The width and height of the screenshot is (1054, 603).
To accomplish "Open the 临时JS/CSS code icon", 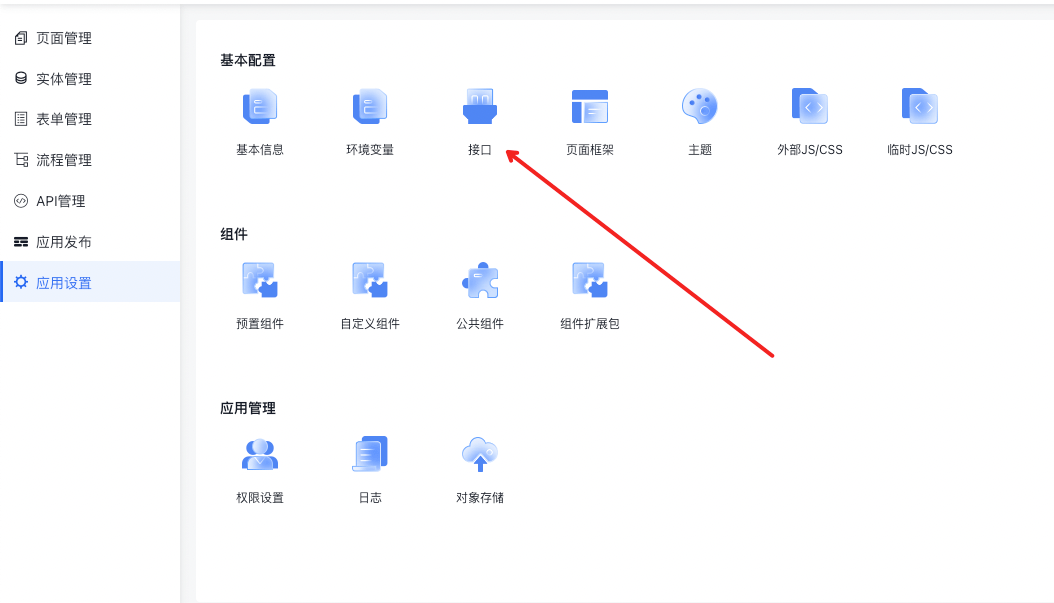I will pyautogui.click(x=920, y=107).
